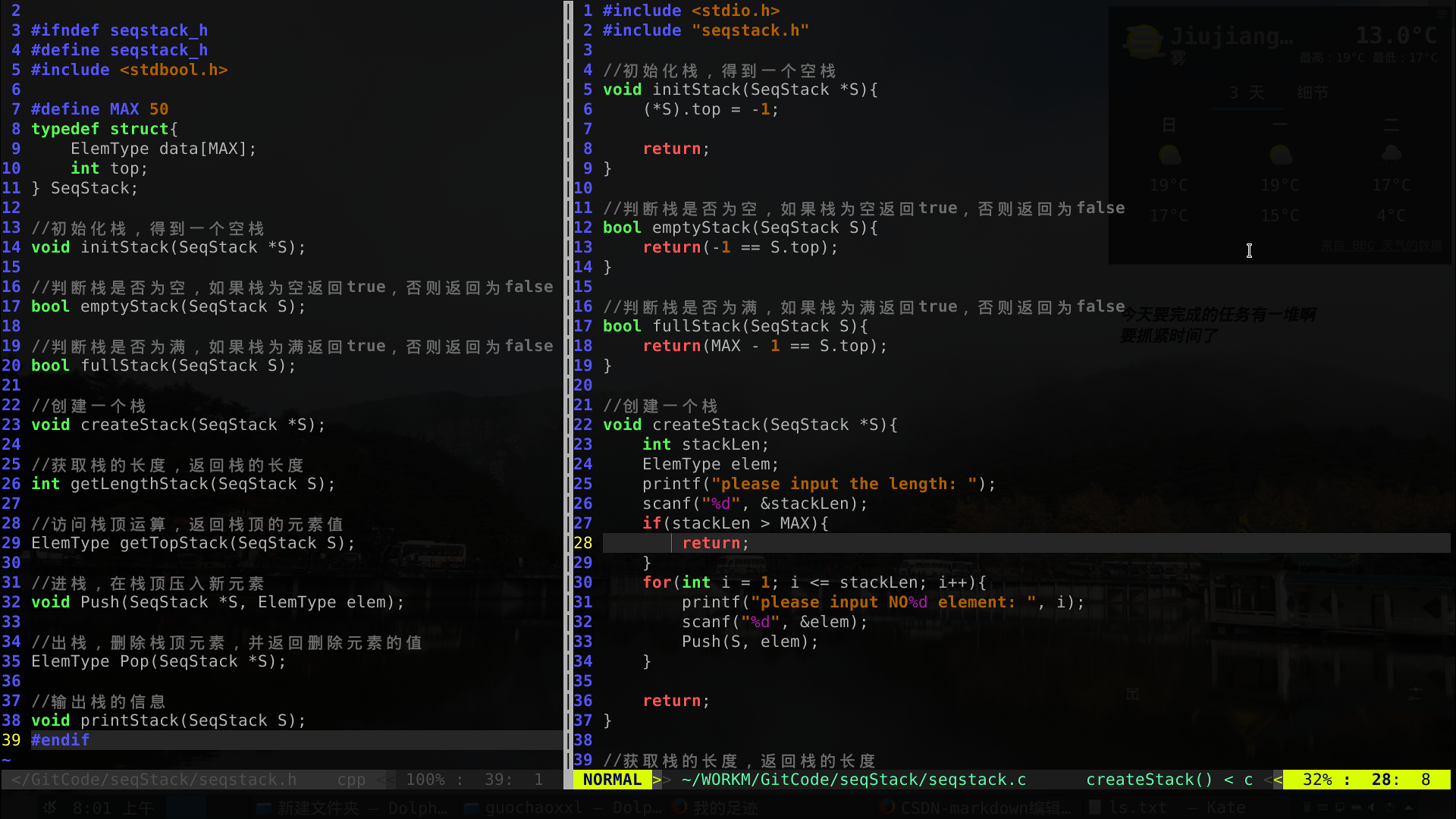This screenshot has height=819, width=1456.
Task: Click '} SeqStack;' line
Action: (x=85, y=188)
